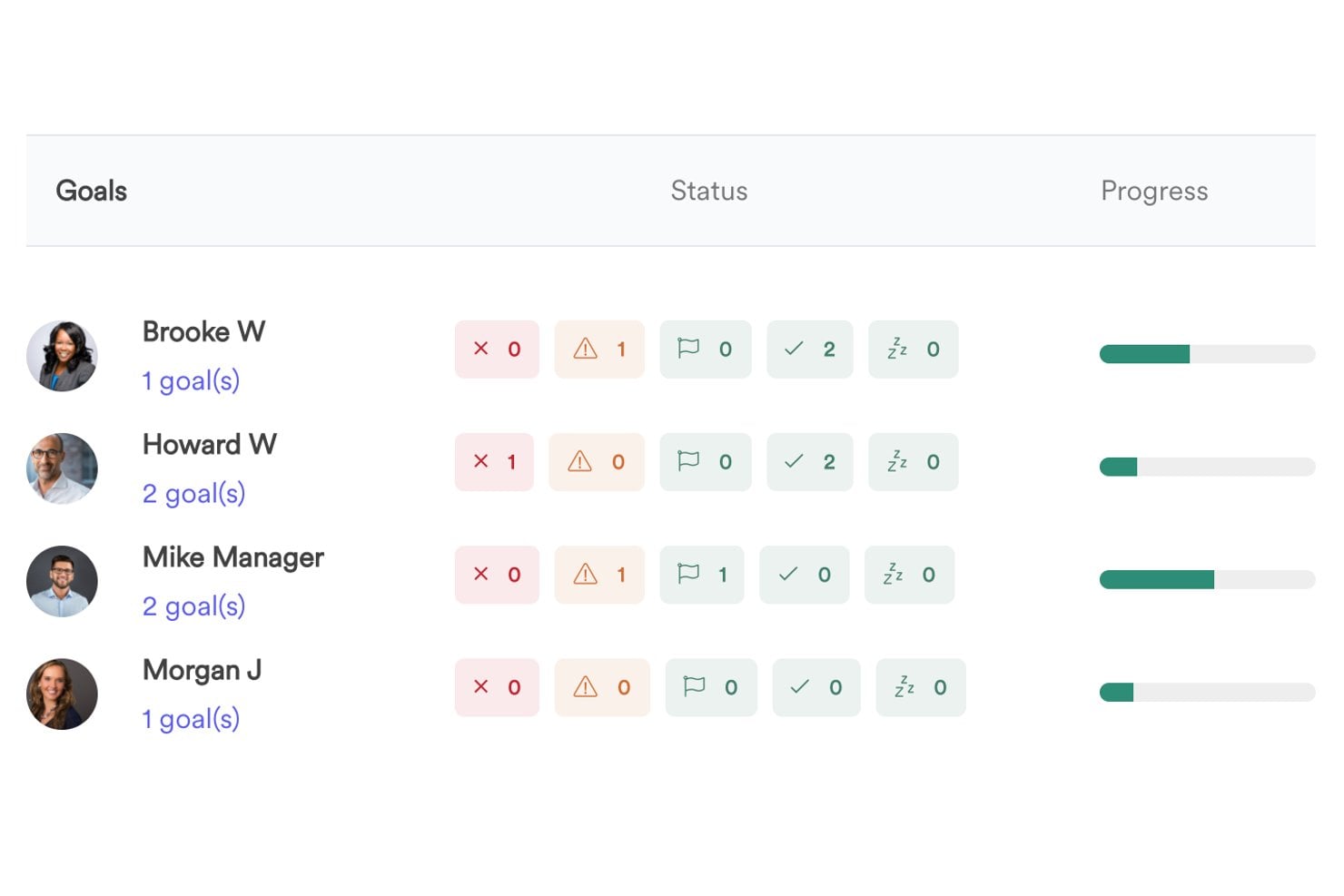
Task: Open Brooke W's 1 goal(s) link
Action: tap(191, 381)
